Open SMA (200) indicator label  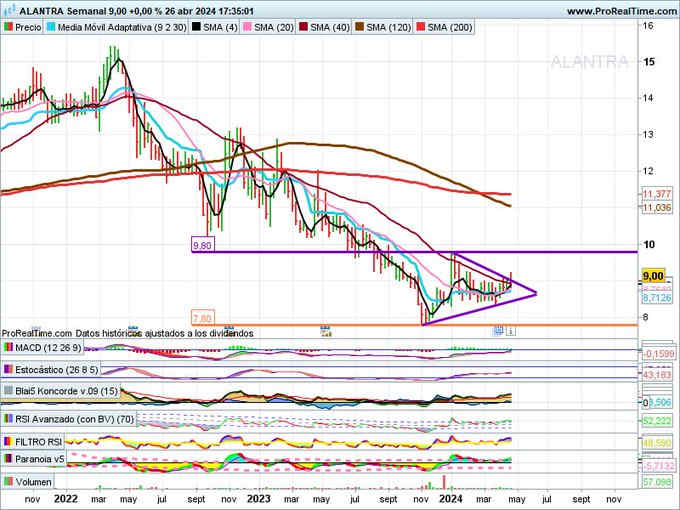[450, 27]
